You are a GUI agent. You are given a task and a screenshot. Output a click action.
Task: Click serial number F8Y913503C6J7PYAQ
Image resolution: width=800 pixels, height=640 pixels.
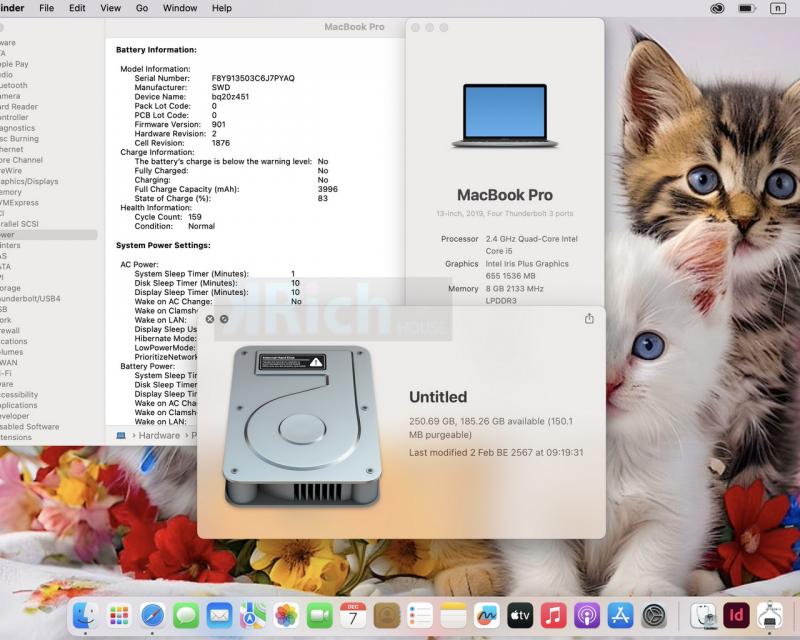[253, 78]
